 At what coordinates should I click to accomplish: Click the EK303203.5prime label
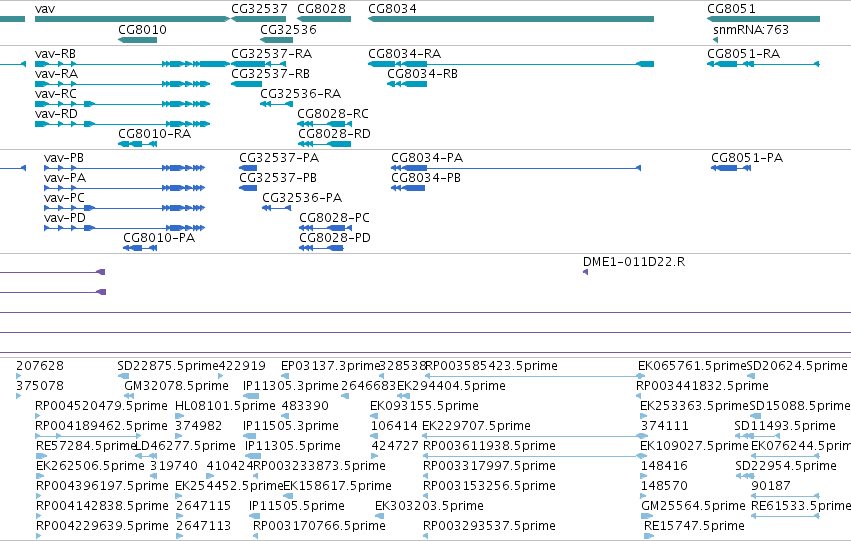pos(429,506)
